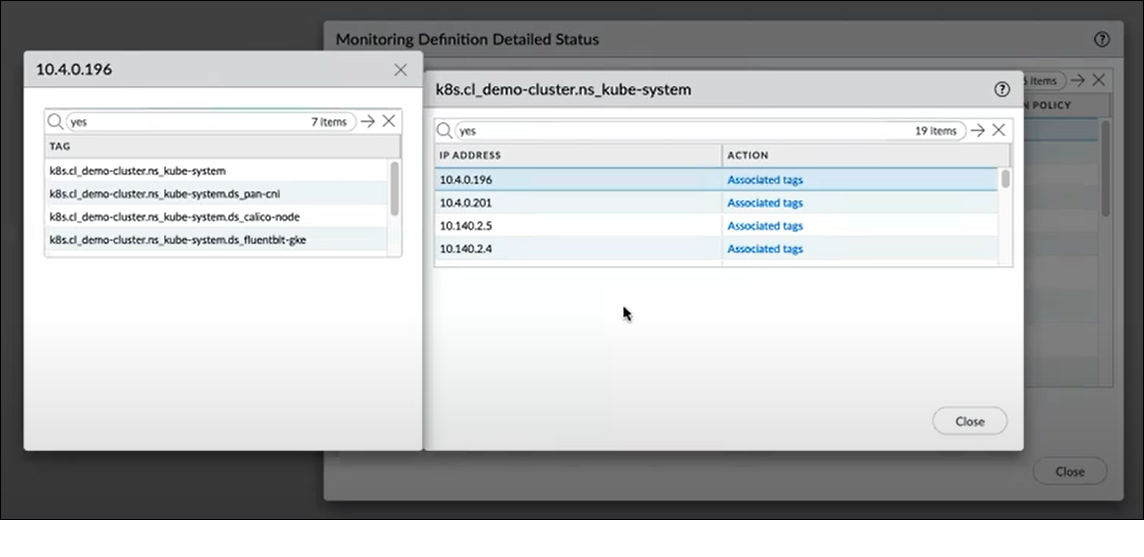View Associated tags for 10.140.2.4
This screenshot has height=557, width=1144.
(765, 249)
